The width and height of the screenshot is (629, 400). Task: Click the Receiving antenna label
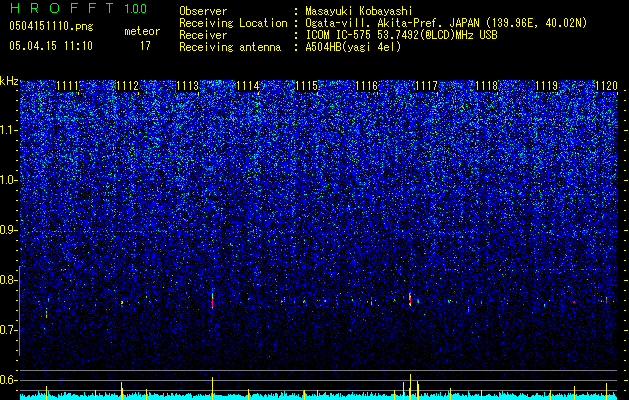tap(230, 47)
